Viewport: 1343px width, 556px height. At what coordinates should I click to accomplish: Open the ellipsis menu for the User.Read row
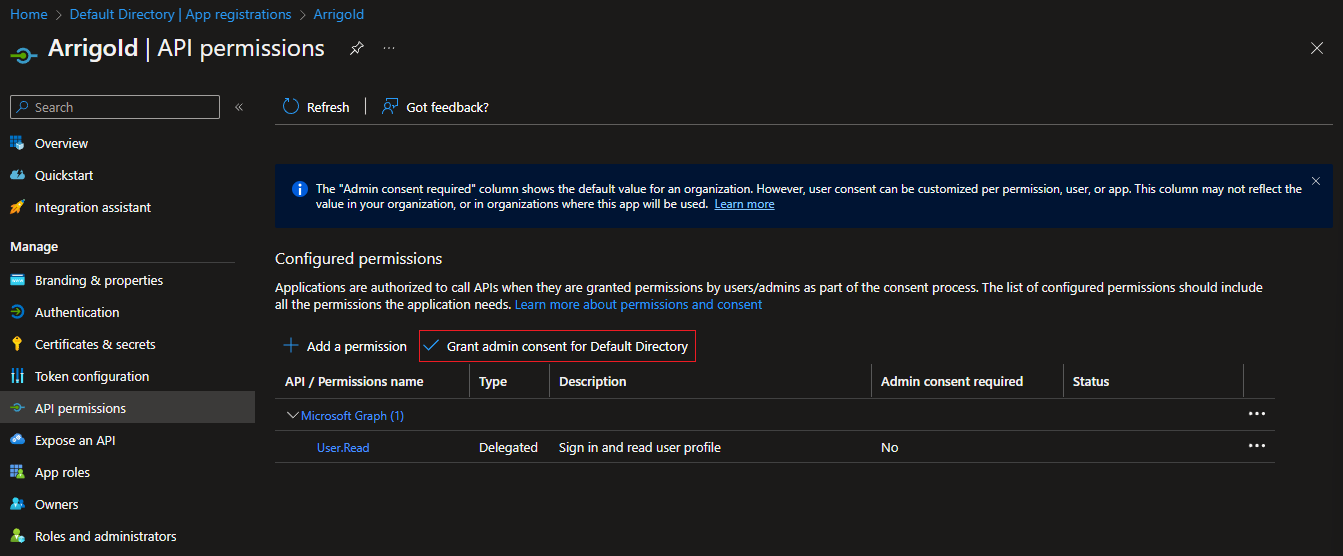click(1257, 446)
